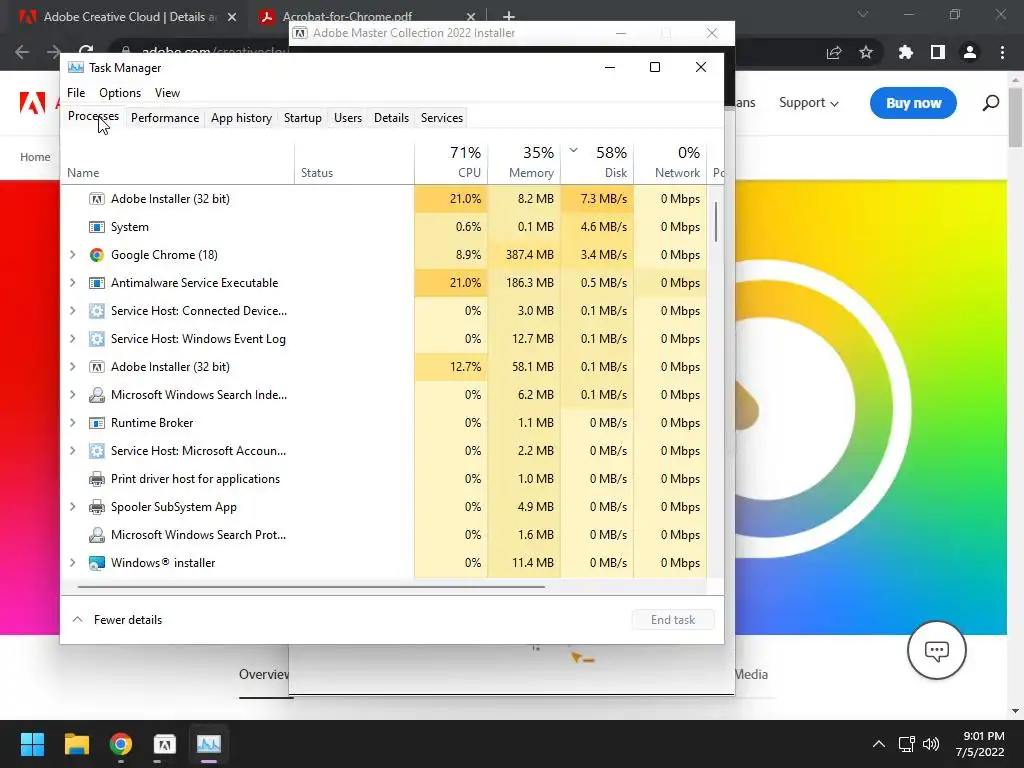Screen dimensions: 1024x768
Task: Click the first Adobe Installer (32 bit) process icon
Action: coord(97,199)
